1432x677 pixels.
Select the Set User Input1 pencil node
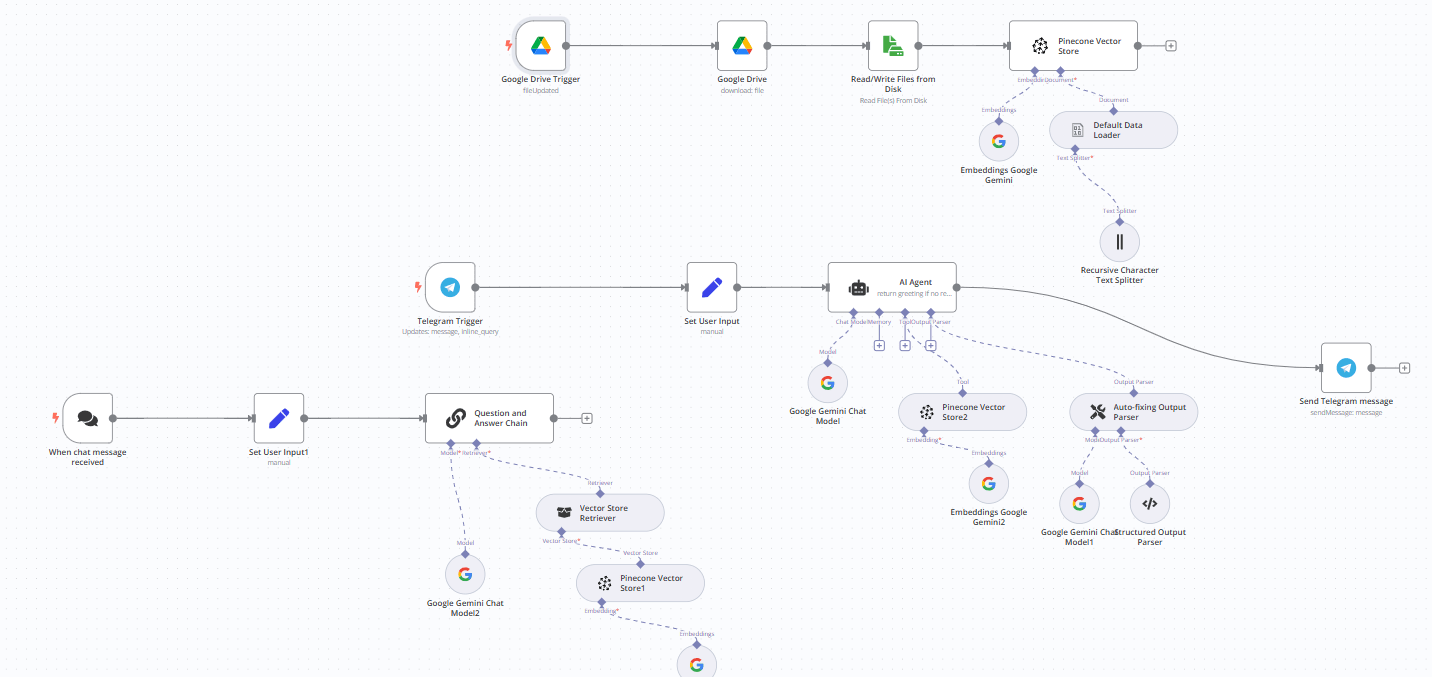(x=279, y=418)
